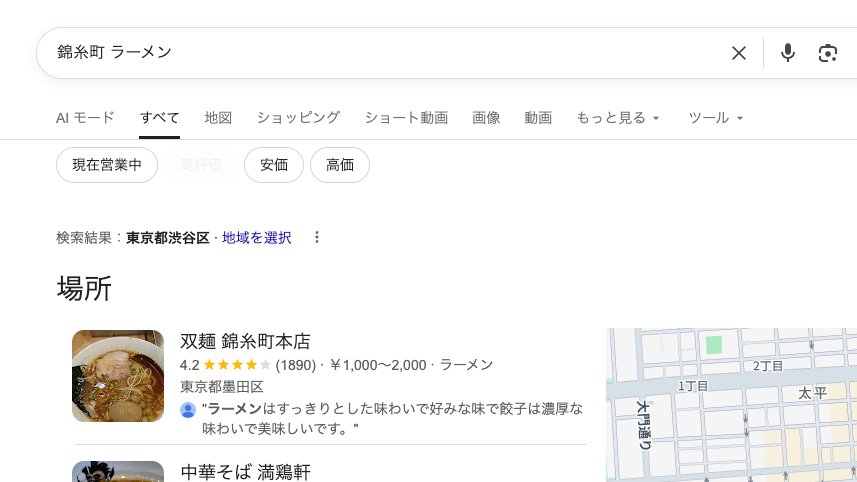Viewport: 857px width, 482px height.
Task: Start voice search with microphone icon
Action: [788, 53]
